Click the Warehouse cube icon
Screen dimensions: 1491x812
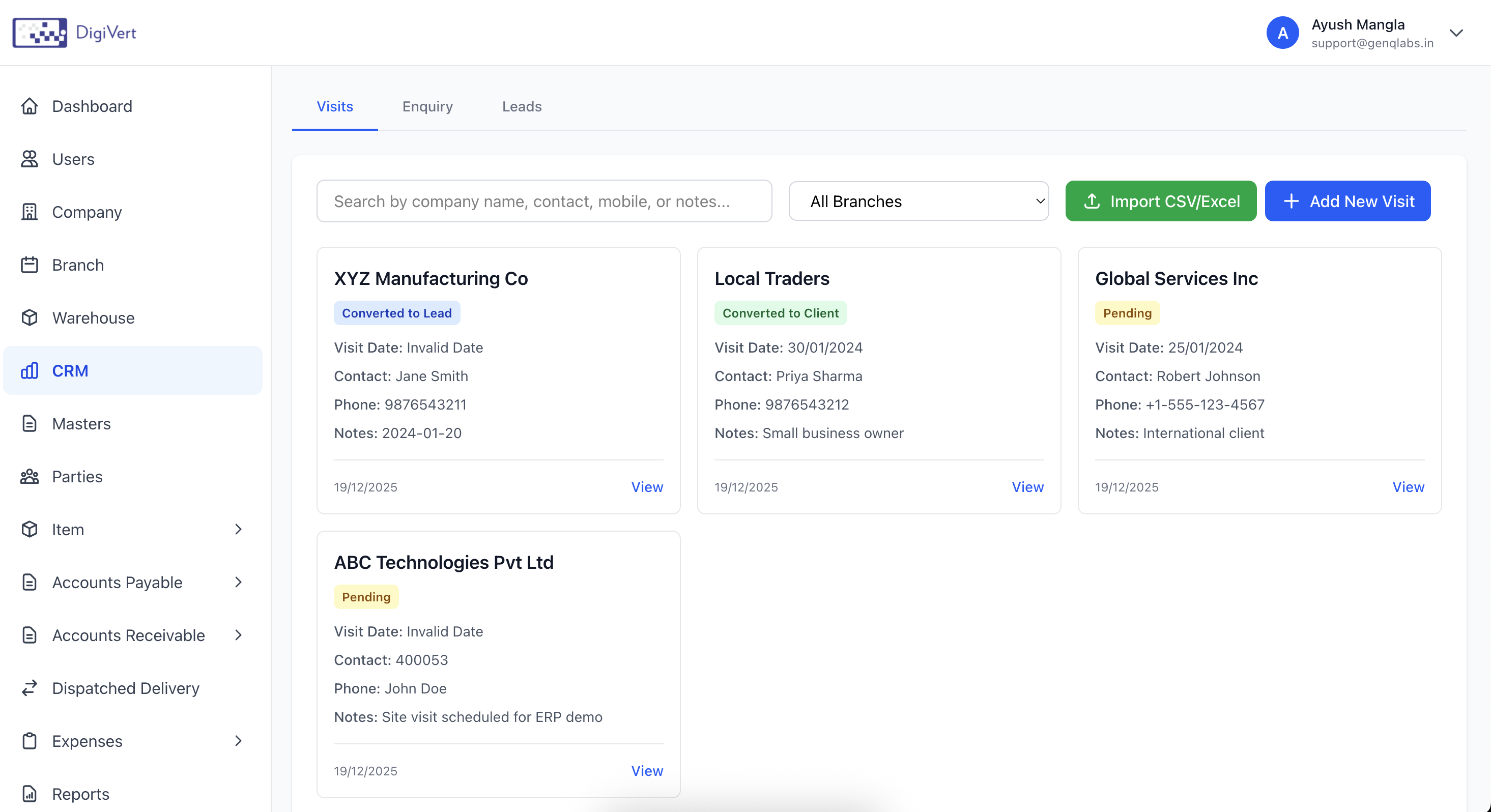[x=30, y=318]
